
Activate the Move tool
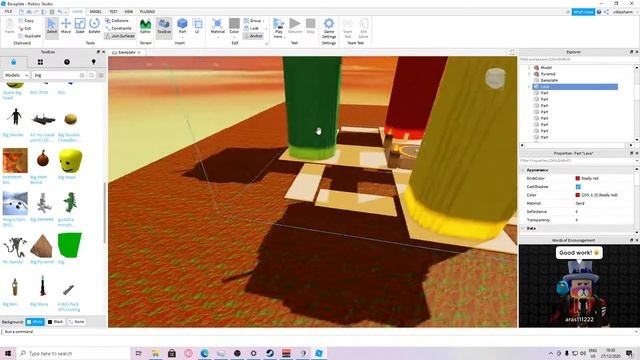pos(66,26)
